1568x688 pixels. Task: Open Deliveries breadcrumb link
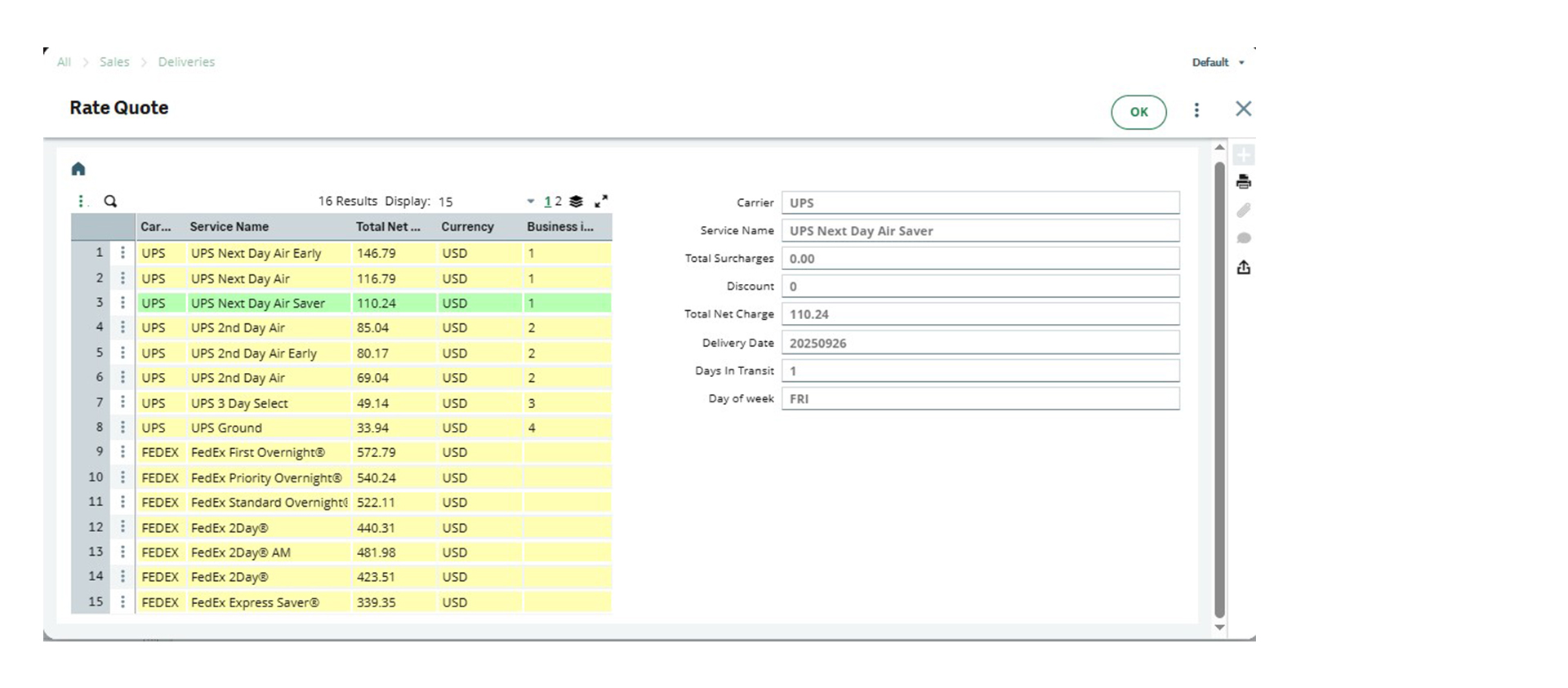click(186, 62)
